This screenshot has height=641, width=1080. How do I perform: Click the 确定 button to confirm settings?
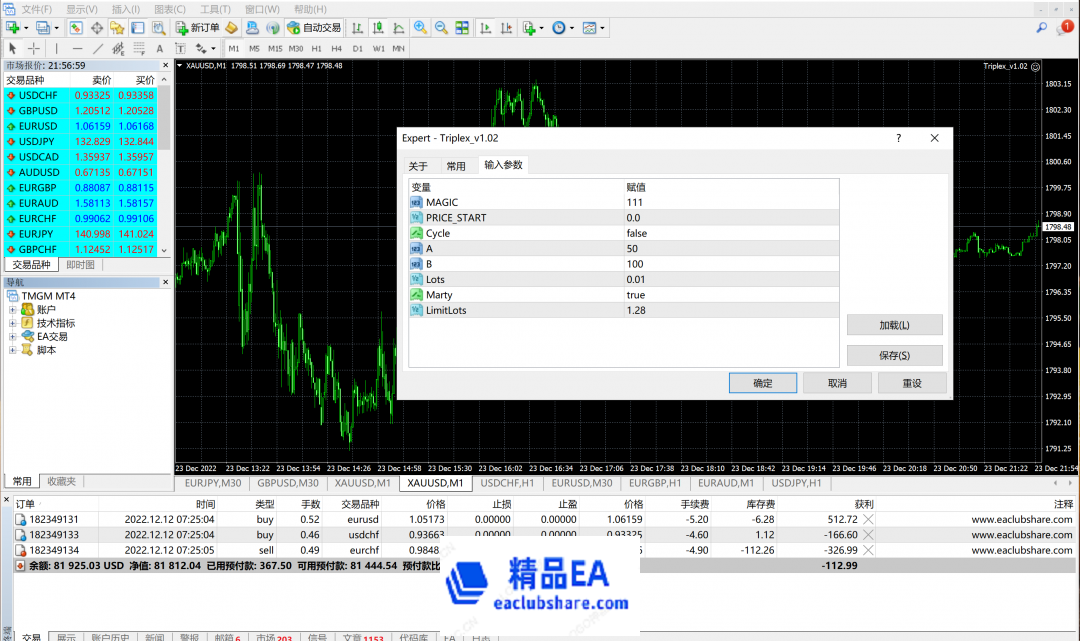tap(763, 382)
